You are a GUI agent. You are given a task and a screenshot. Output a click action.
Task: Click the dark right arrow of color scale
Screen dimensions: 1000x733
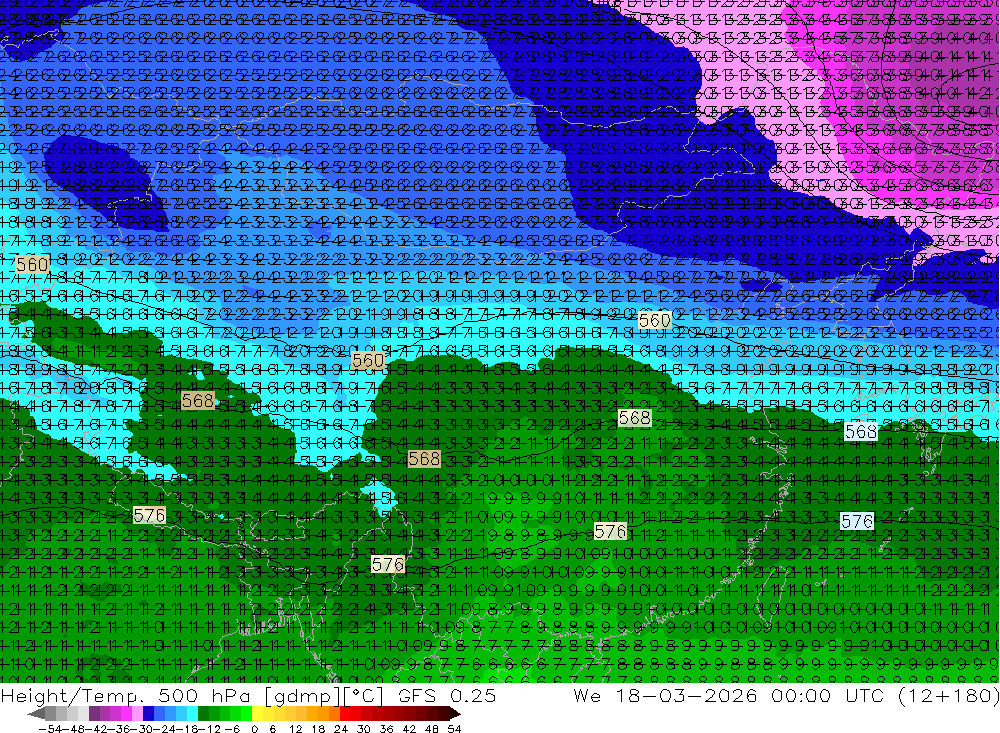[x=455, y=714]
